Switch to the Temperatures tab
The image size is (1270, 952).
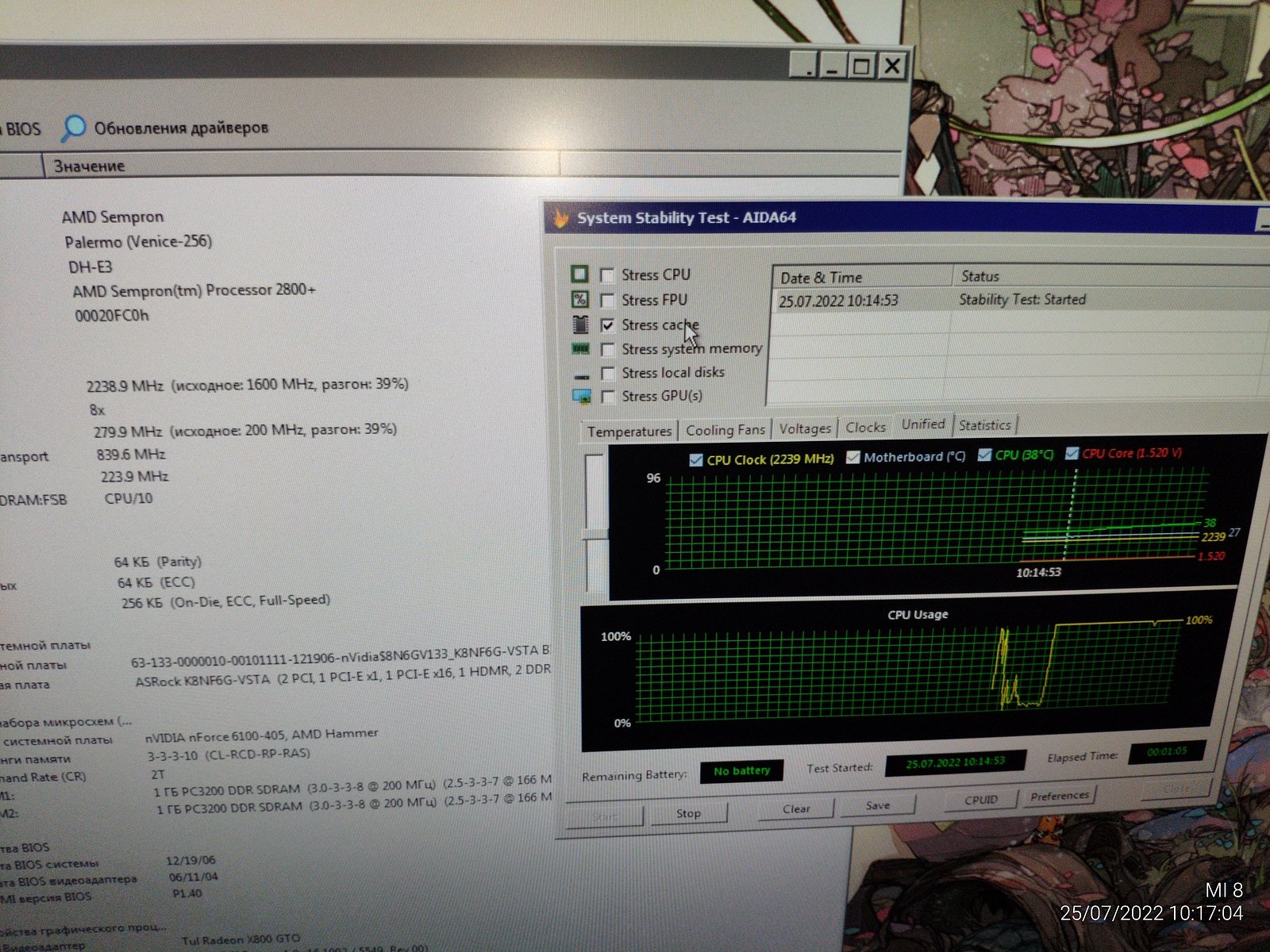coord(629,432)
